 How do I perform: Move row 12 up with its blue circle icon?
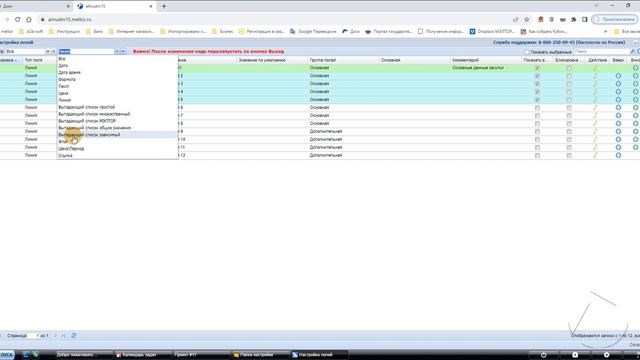pos(618,156)
